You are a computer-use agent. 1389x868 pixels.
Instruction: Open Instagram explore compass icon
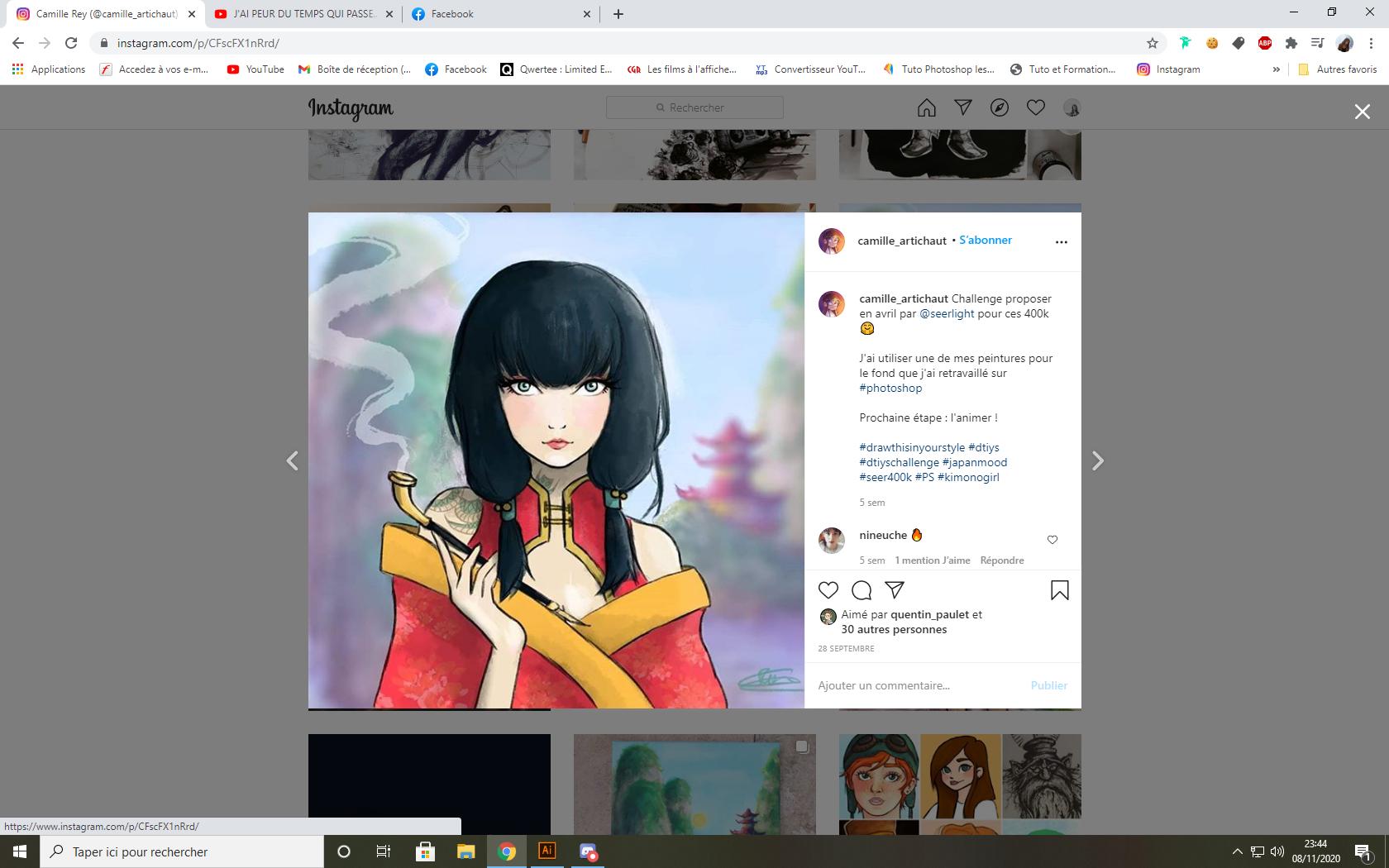point(1000,107)
